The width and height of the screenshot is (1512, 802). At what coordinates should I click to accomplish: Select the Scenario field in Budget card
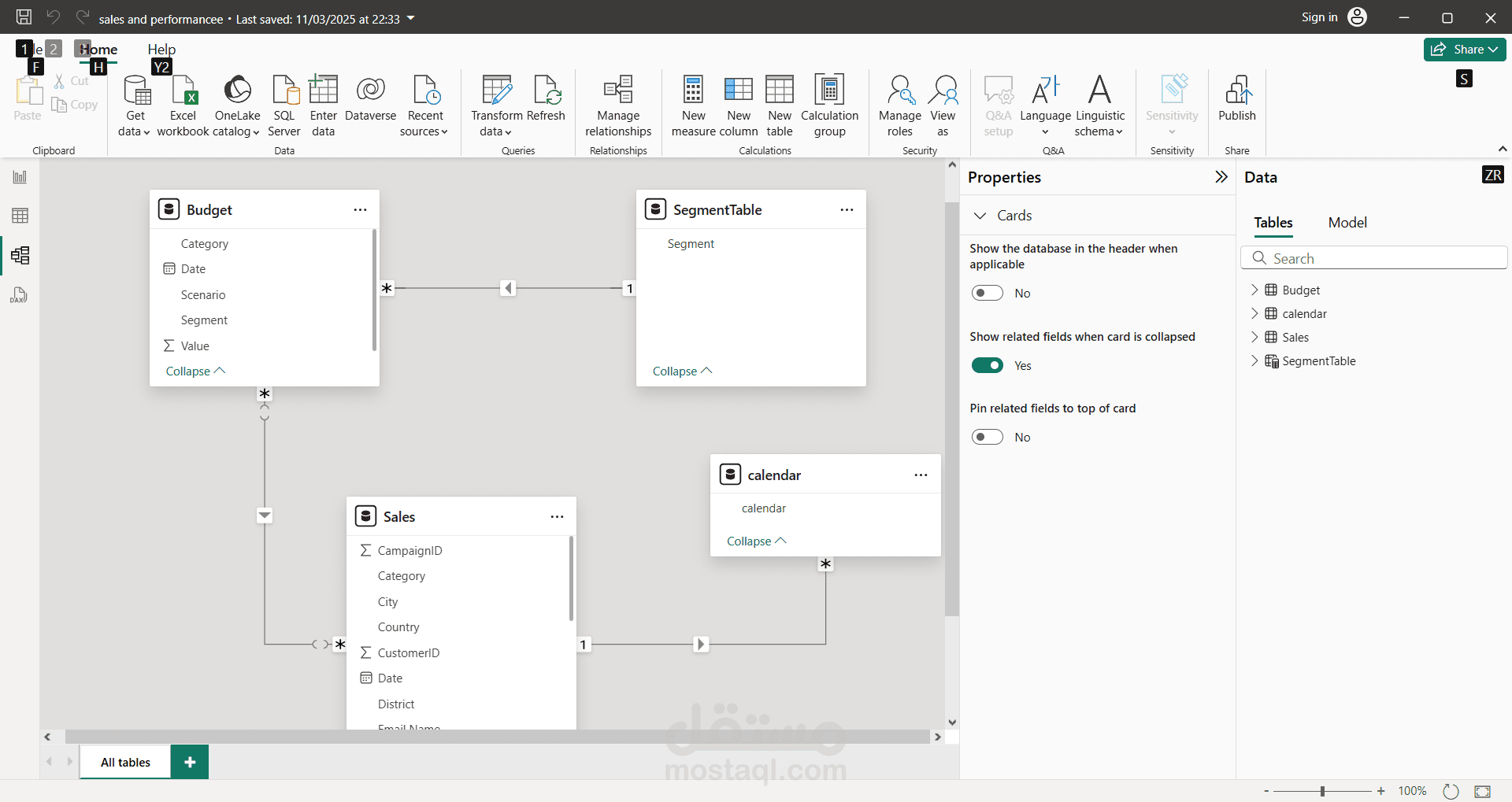[203, 294]
